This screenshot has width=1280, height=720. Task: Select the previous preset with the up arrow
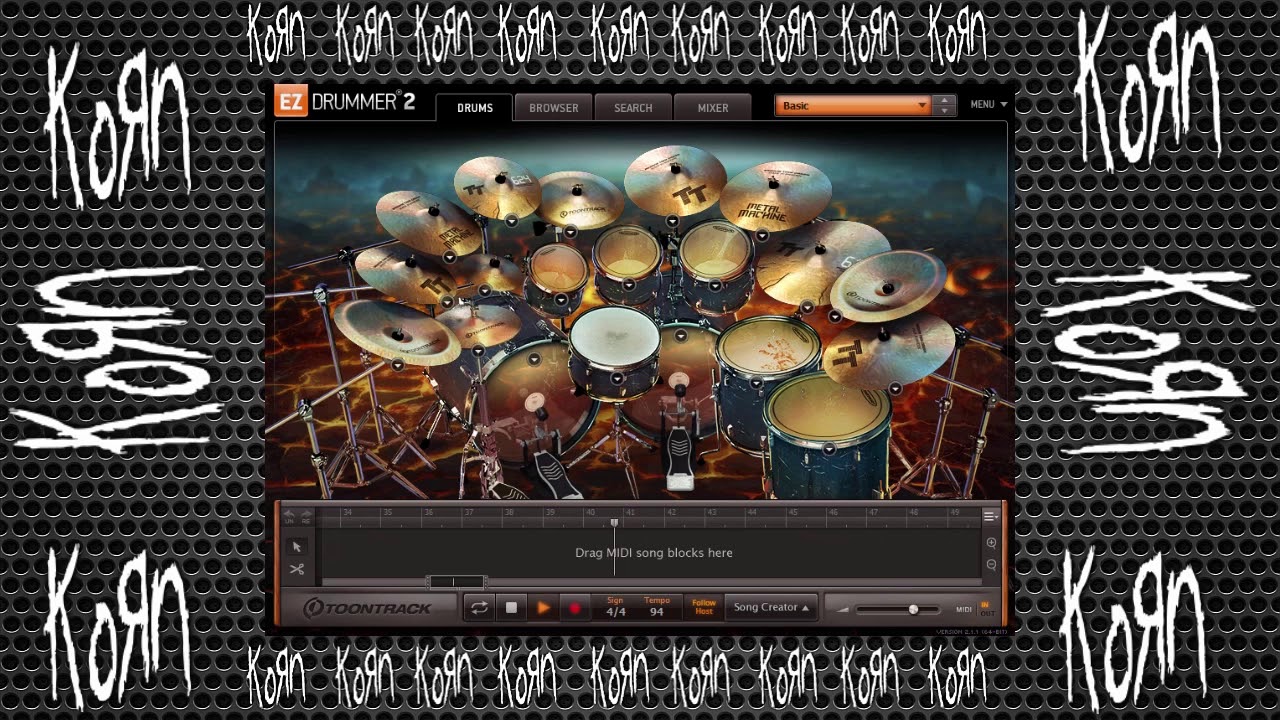point(945,100)
